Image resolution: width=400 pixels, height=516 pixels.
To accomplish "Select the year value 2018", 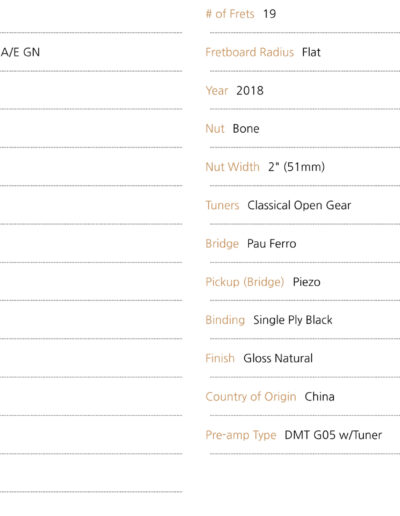I will pyautogui.click(x=250, y=91).
